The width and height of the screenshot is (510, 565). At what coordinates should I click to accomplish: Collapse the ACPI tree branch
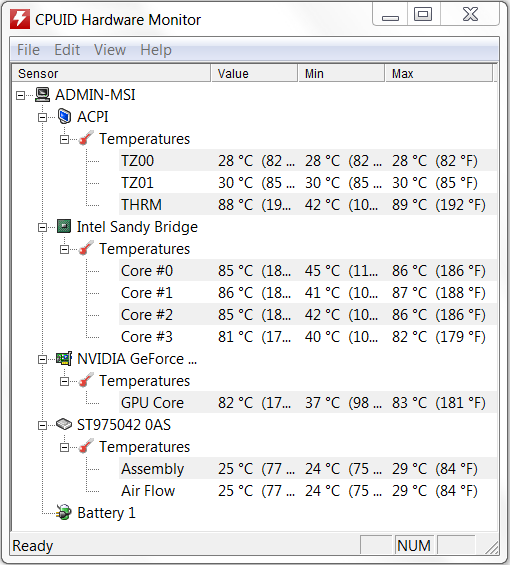(x=43, y=117)
